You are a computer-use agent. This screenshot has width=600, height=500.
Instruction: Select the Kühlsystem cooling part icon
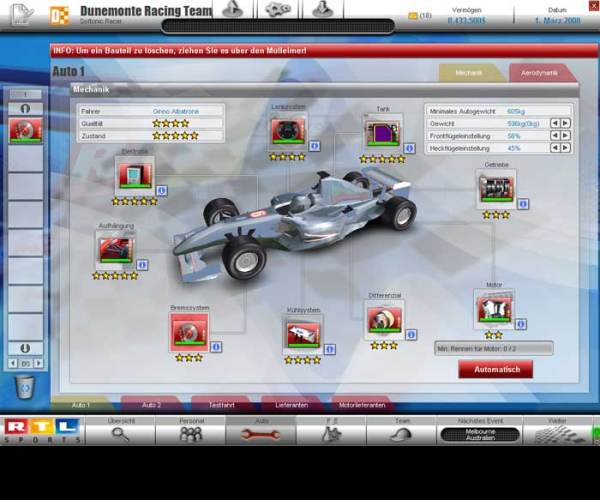(x=303, y=334)
